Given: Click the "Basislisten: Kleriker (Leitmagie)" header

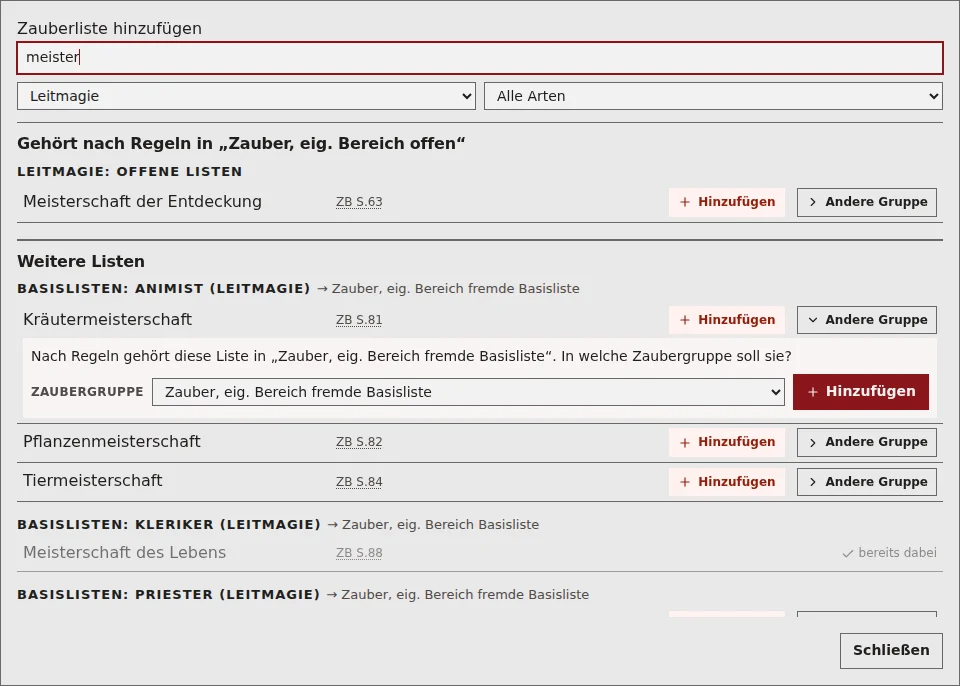Looking at the screenshot, I should click(x=169, y=525).
